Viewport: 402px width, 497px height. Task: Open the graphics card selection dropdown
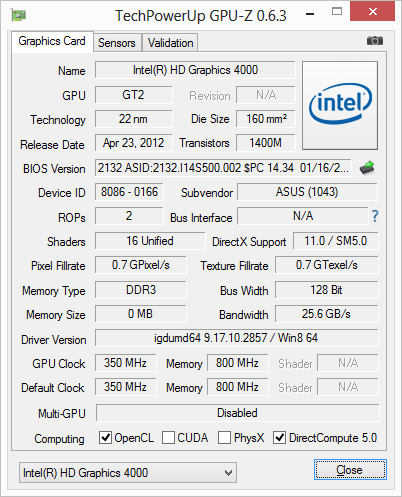(x=128, y=472)
